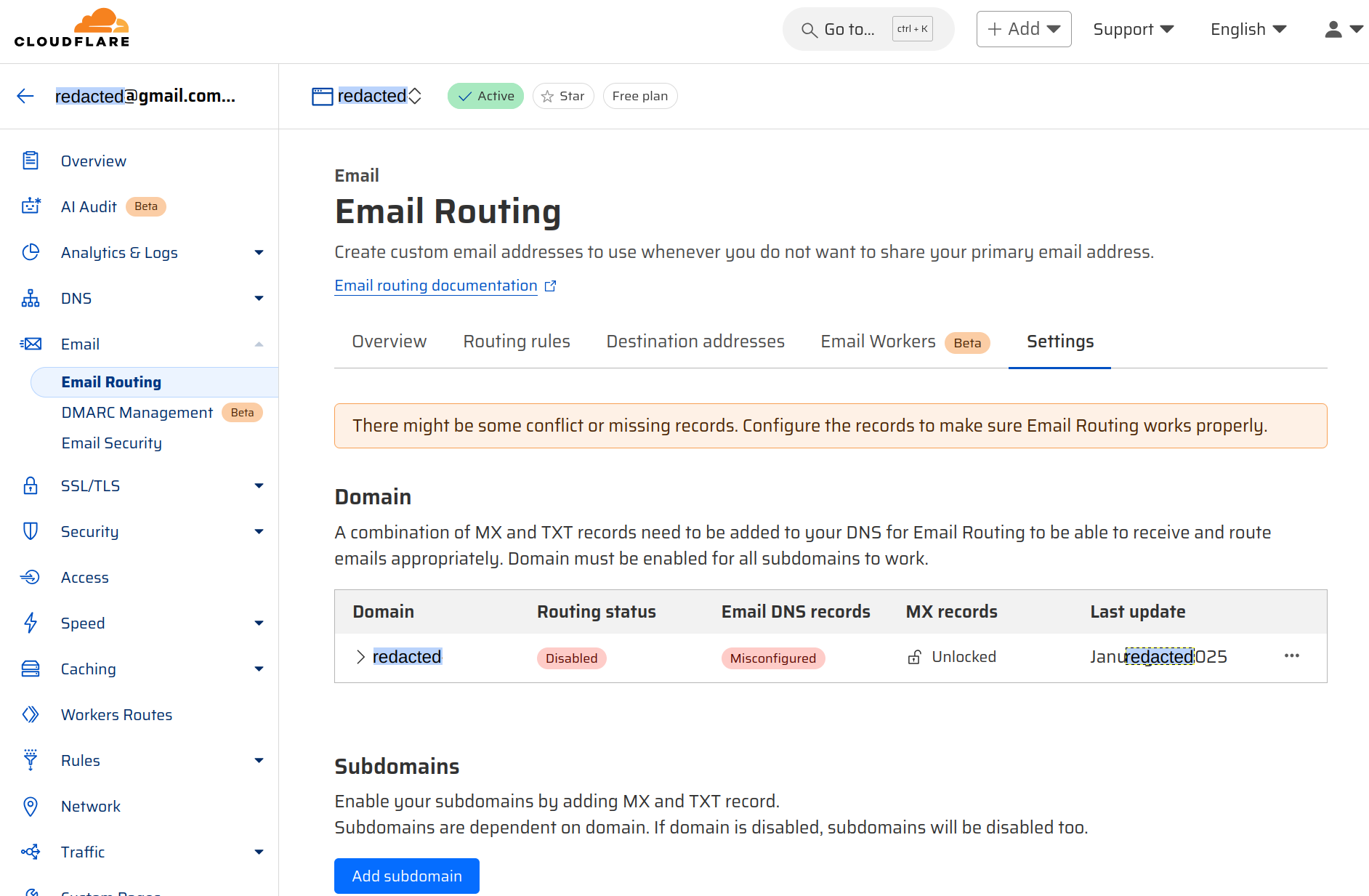Click the DNS network tree icon
The image size is (1369, 896).
point(31,298)
